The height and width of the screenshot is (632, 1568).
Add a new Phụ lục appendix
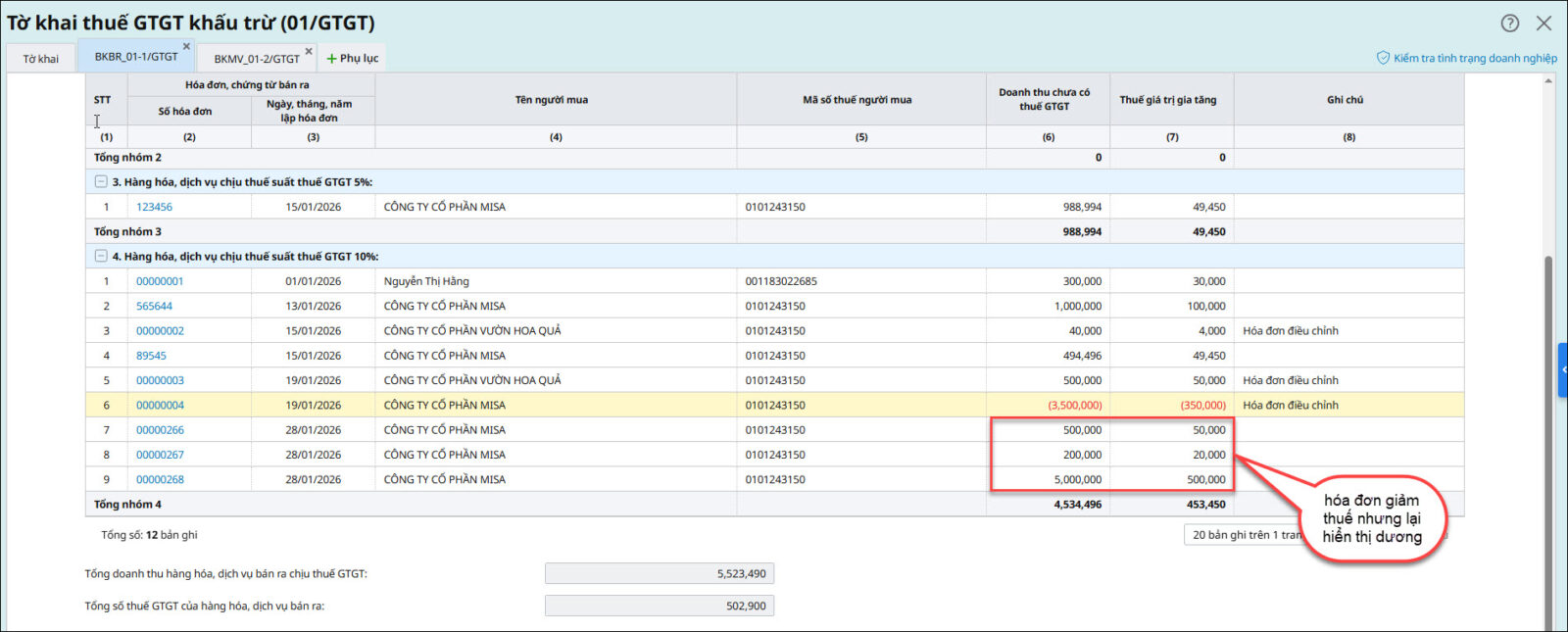point(352,59)
